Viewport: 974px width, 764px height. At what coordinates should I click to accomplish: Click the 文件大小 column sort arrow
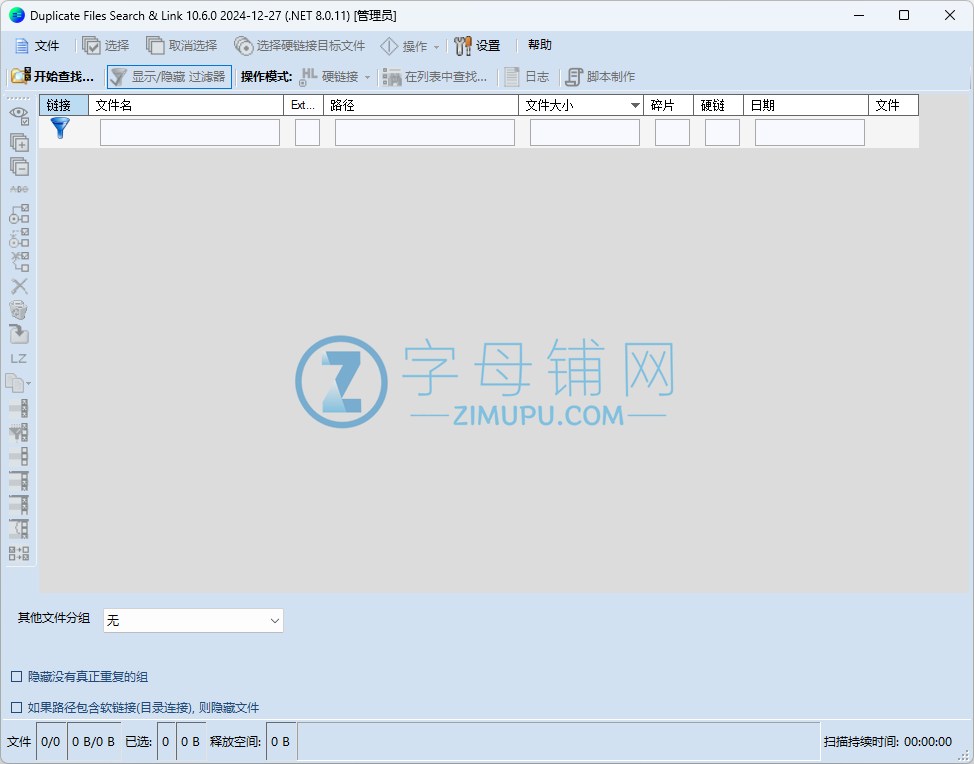point(635,106)
